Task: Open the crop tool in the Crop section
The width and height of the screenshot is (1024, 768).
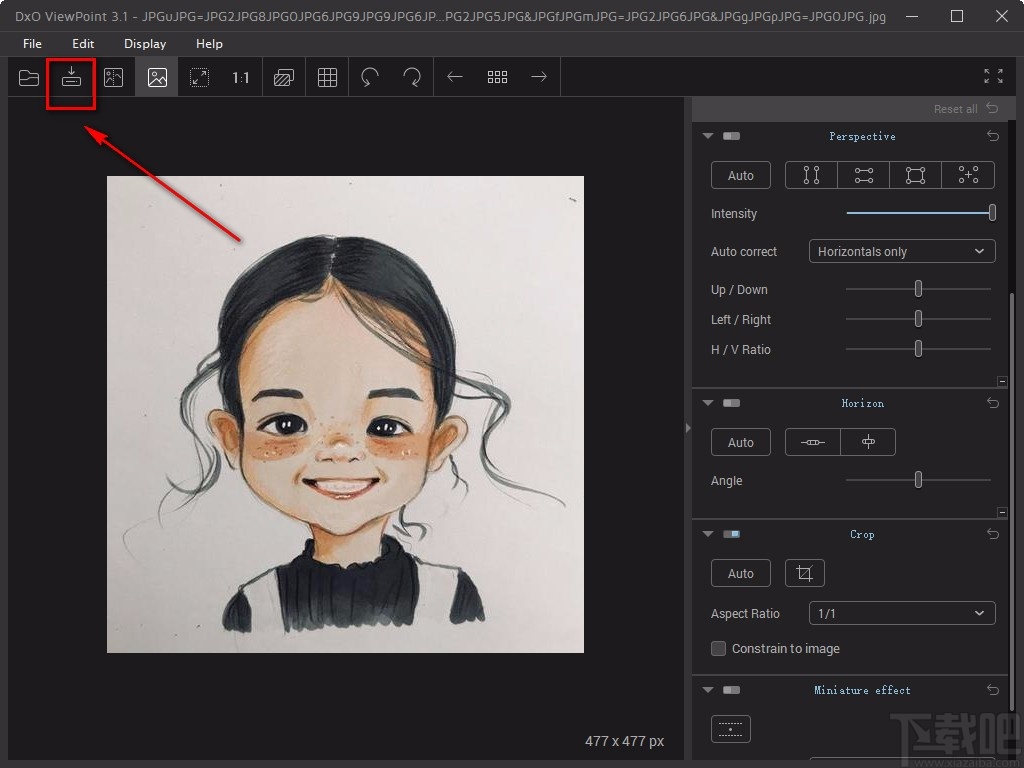Action: pos(805,573)
